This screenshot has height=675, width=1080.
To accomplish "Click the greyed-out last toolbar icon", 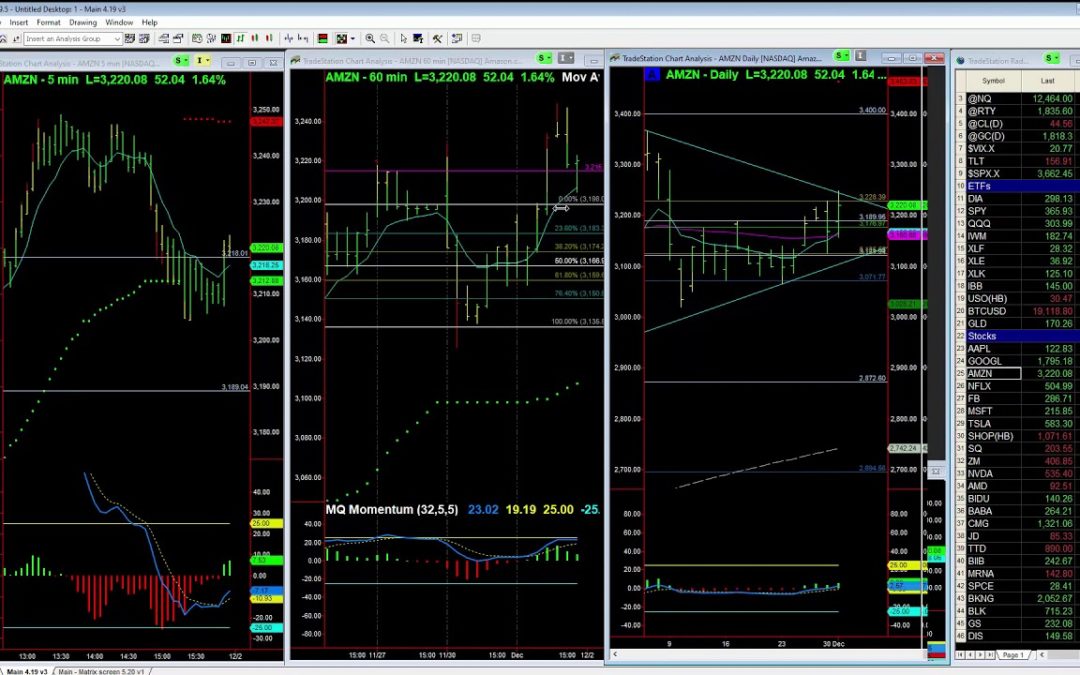I will coord(476,39).
